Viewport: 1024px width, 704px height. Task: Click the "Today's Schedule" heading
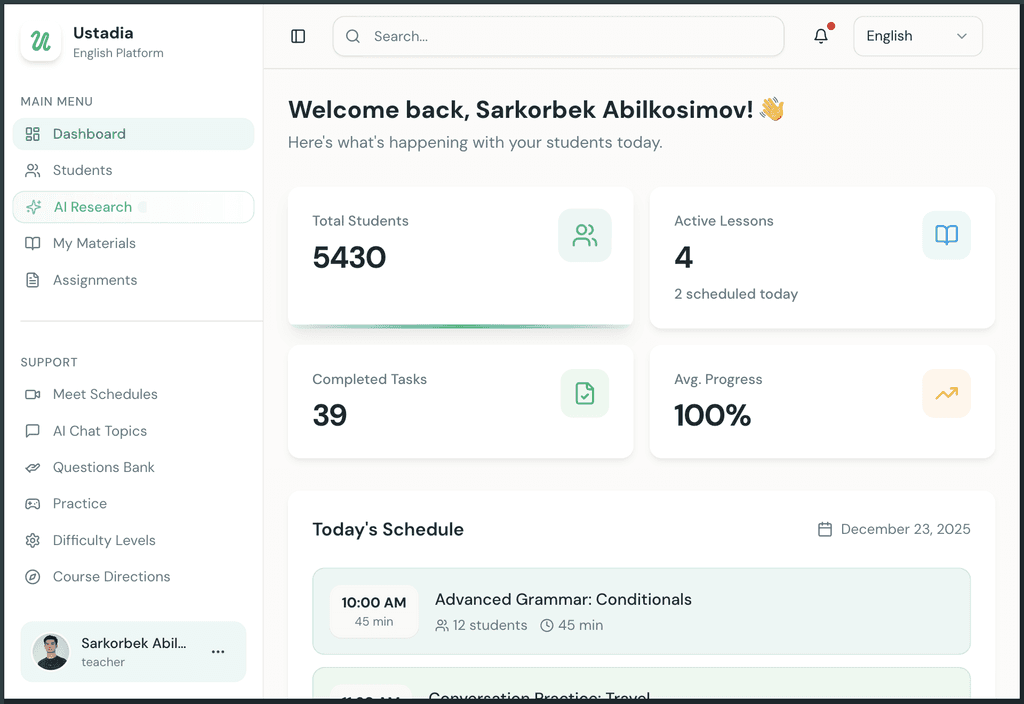pos(388,530)
